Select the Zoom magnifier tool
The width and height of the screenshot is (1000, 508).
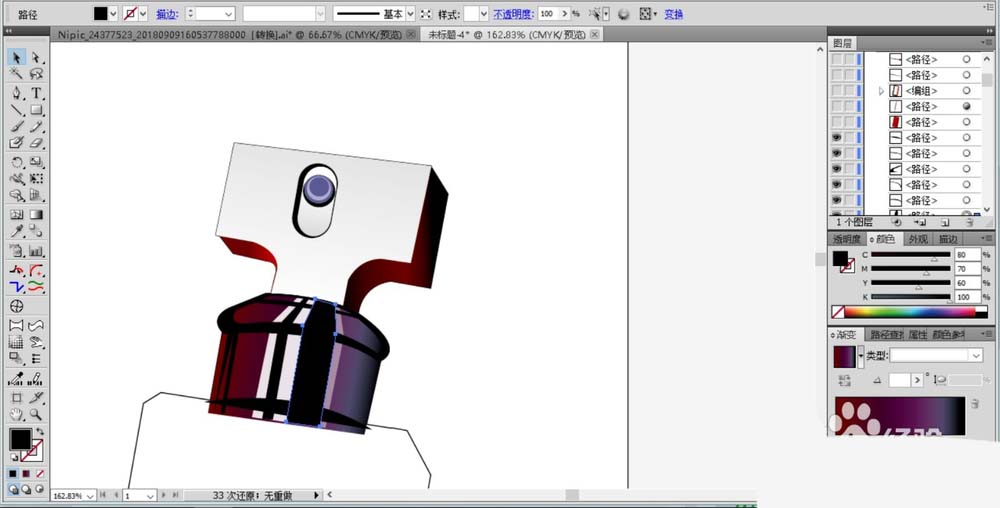(x=36, y=415)
